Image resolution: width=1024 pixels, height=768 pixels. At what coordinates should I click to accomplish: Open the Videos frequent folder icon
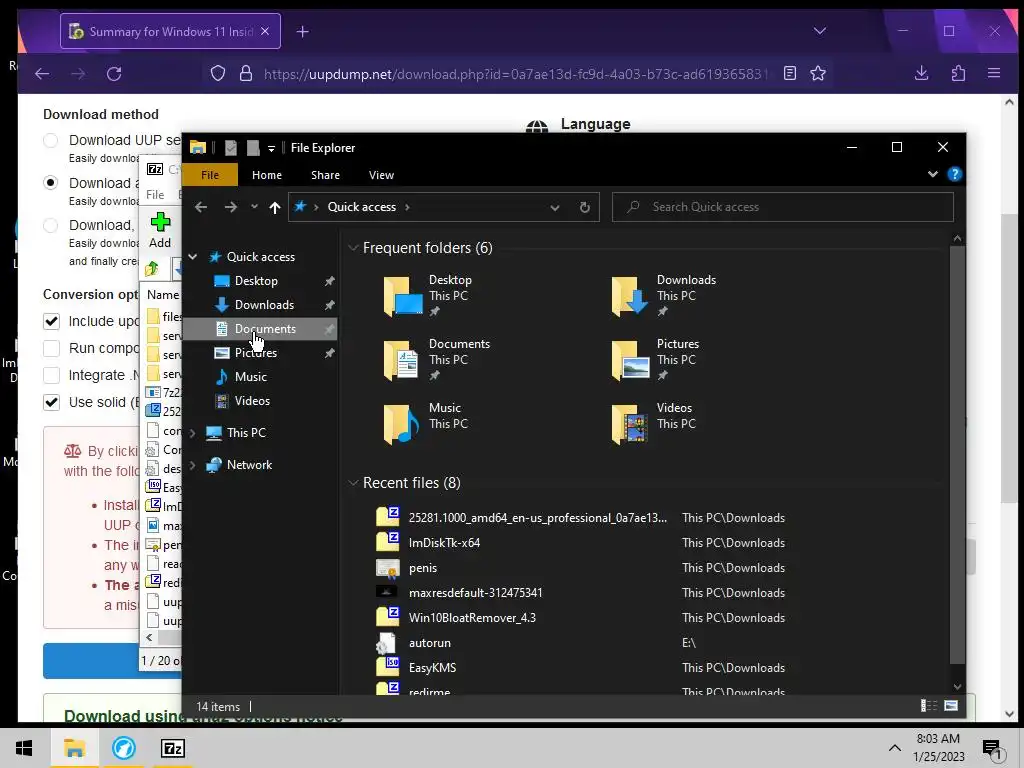coord(631,424)
